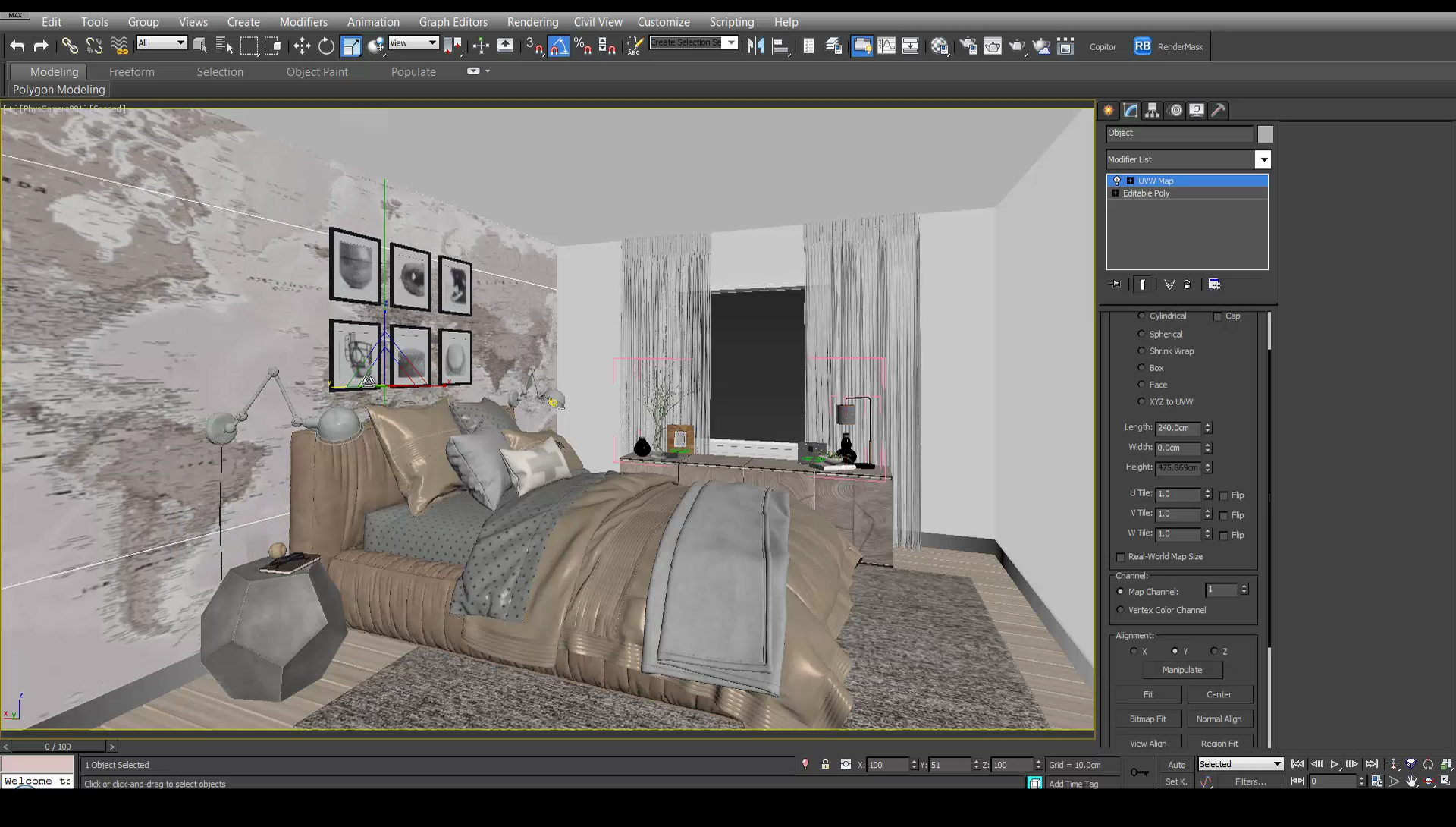Click the RenderMask RB icon

[x=1142, y=46]
